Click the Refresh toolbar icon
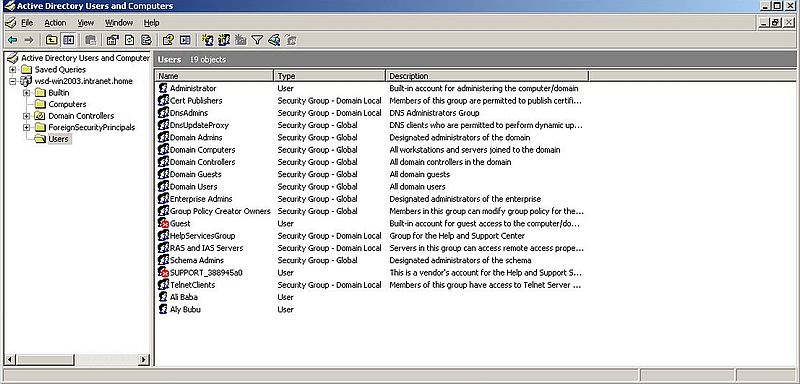800x384 pixels. [x=130, y=40]
